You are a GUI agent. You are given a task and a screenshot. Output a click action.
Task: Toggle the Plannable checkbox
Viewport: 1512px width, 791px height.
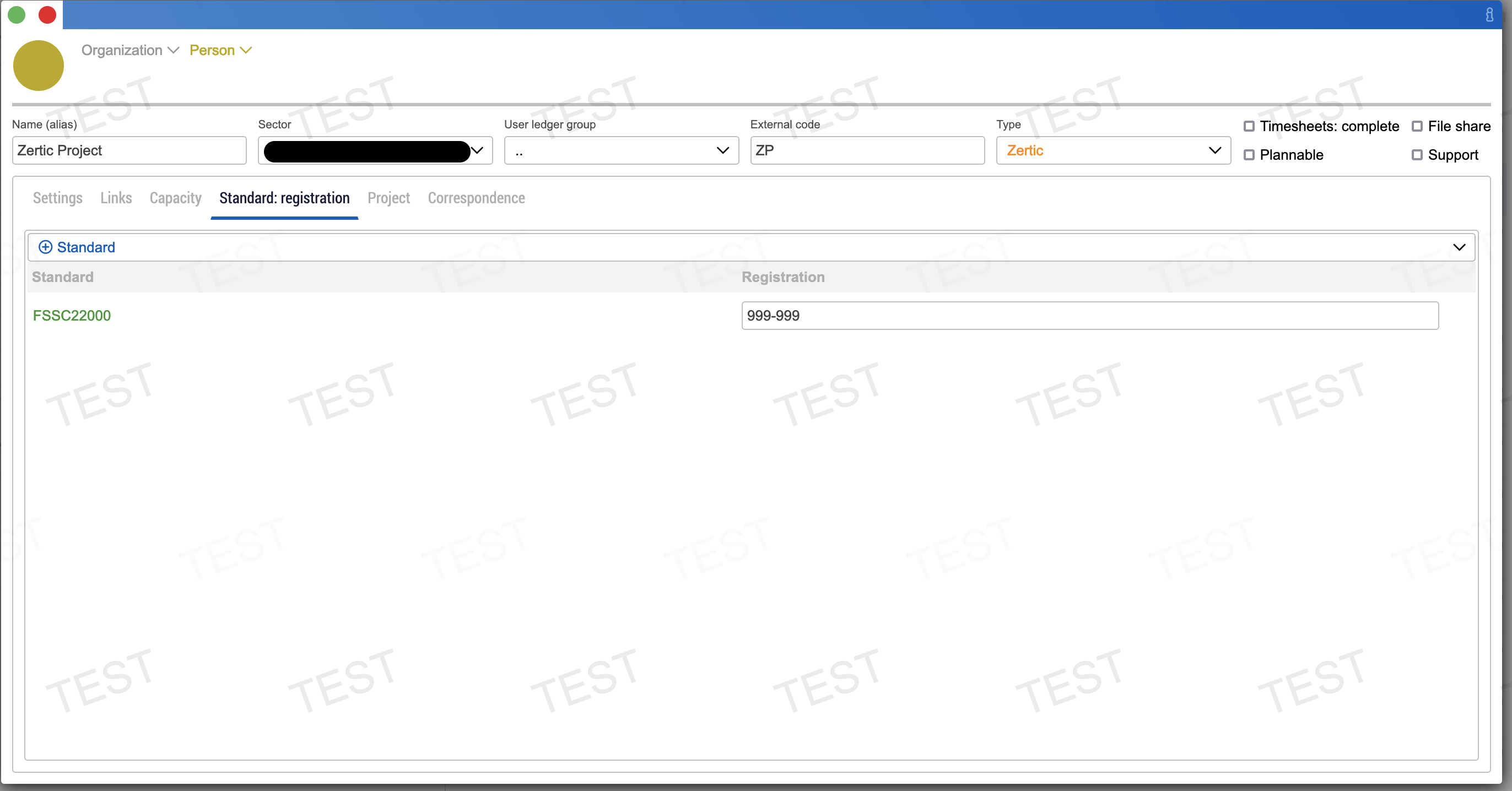click(x=1249, y=155)
